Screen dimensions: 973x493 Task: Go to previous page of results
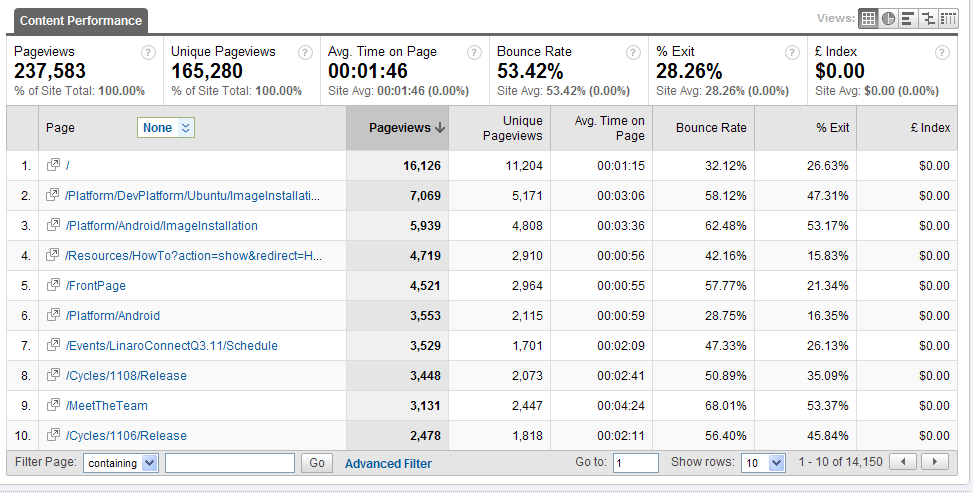click(x=903, y=462)
